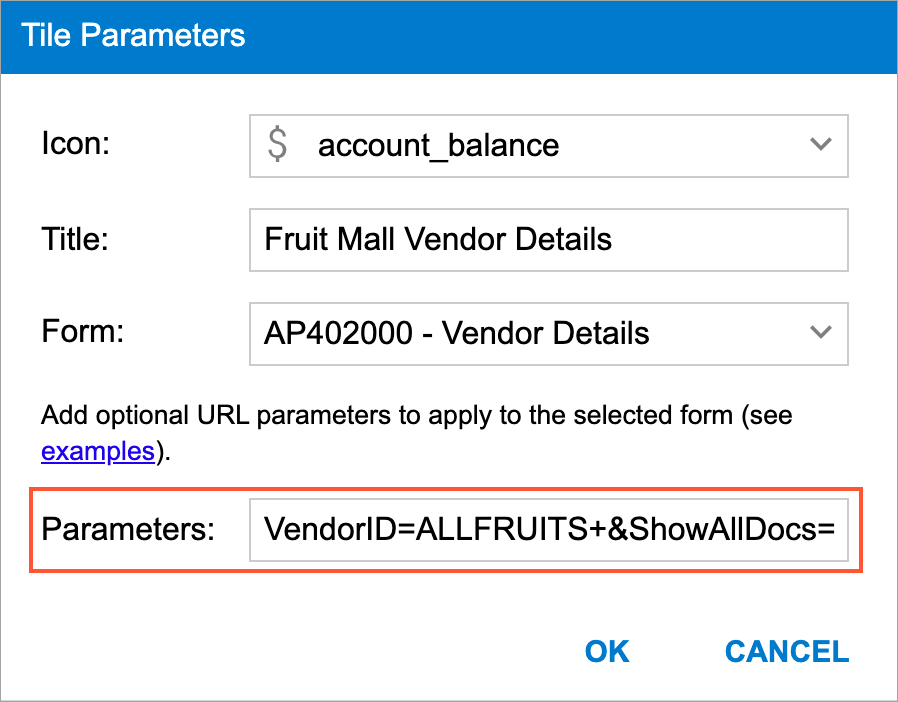898x702 pixels.
Task: Focus the Parameters text box
Action: pyautogui.click(x=548, y=530)
